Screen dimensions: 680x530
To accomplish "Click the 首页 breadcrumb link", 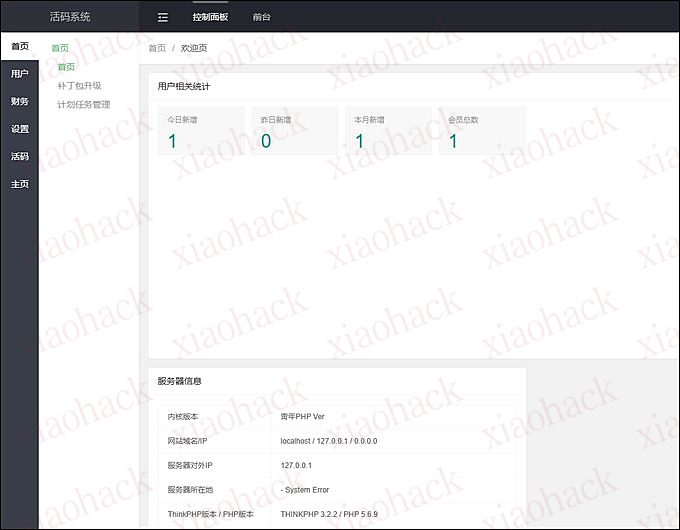I will click(157, 48).
